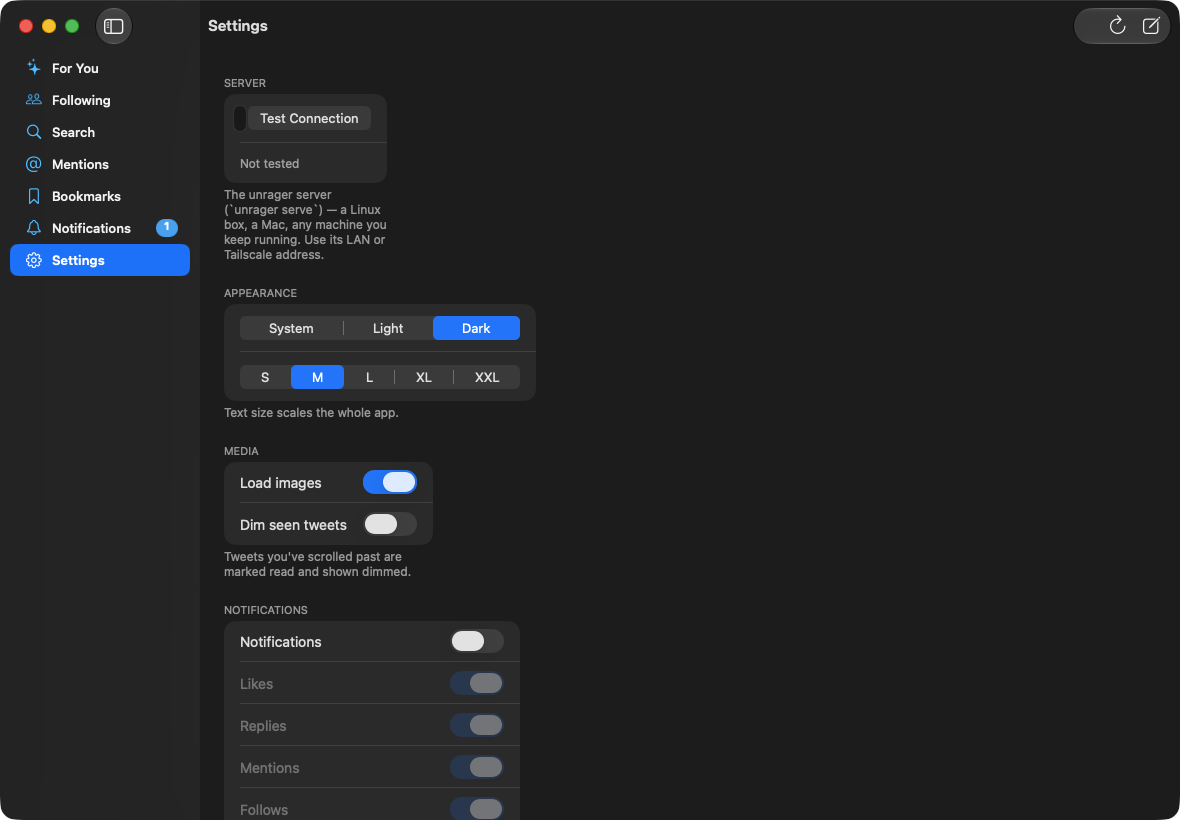Set text size to XXL
Screen dimensions: 1180x820
point(487,377)
